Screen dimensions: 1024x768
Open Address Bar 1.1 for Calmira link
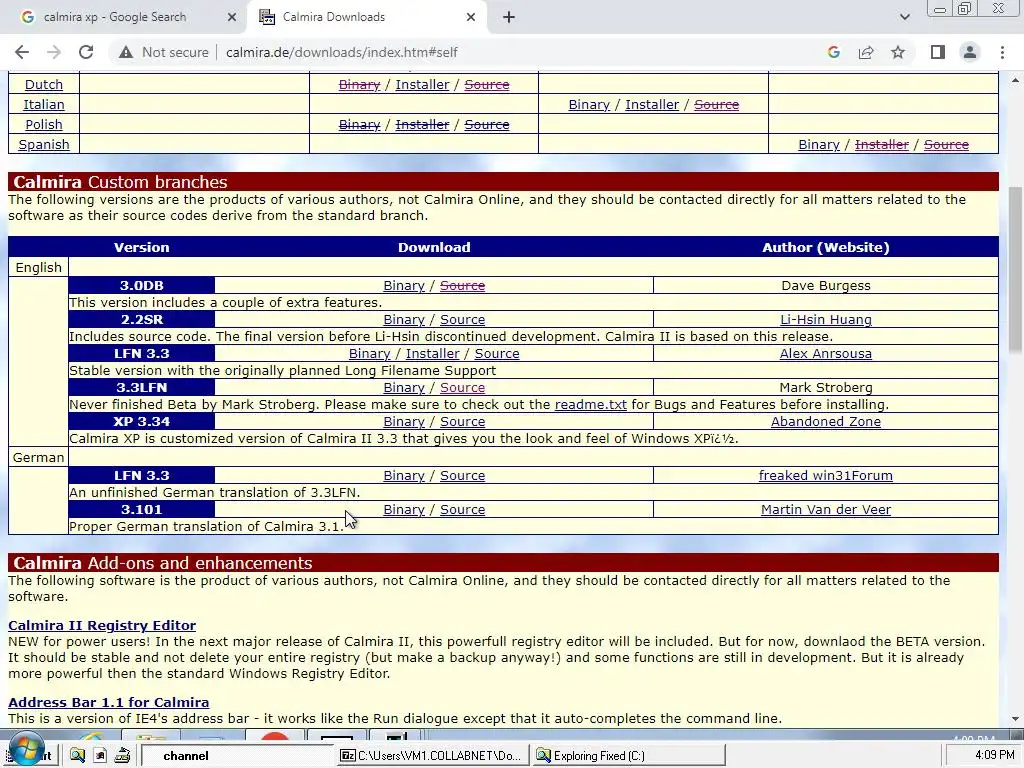(x=108, y=702)
